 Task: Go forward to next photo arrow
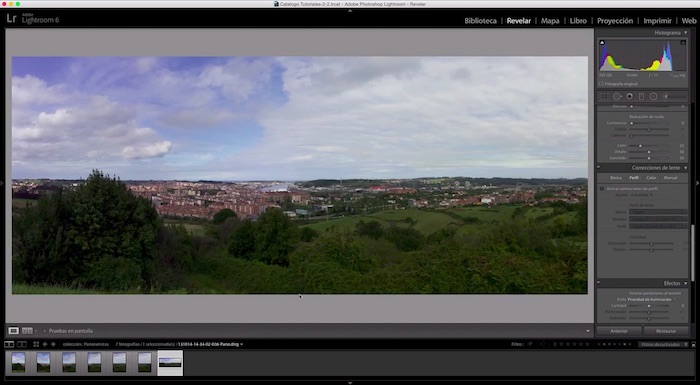pyautogui.click(x=53, y=344)
